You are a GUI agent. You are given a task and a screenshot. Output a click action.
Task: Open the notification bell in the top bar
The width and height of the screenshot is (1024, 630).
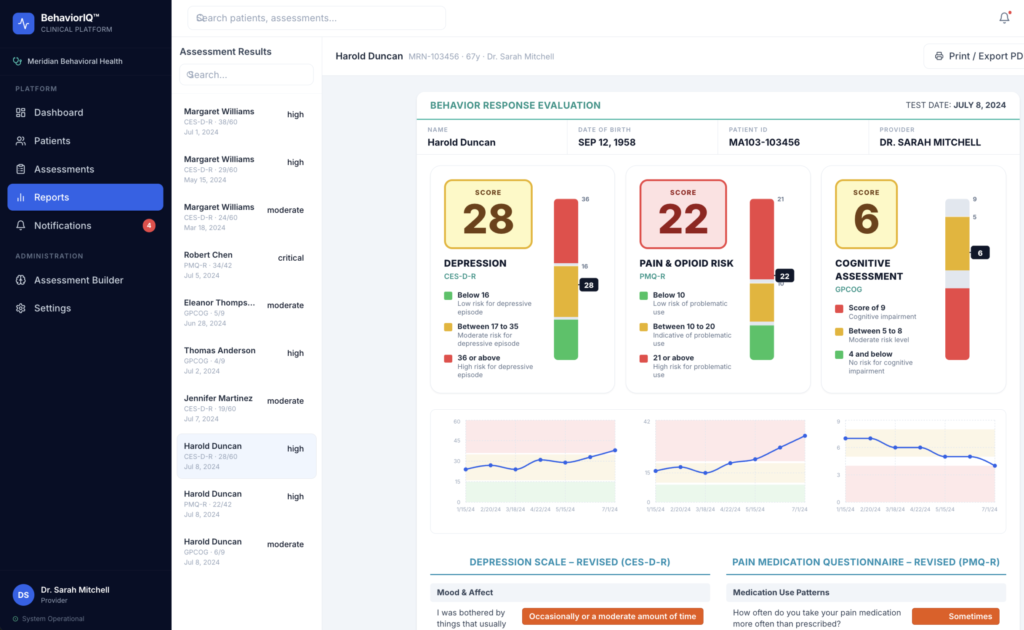[x=1004, y=18]
